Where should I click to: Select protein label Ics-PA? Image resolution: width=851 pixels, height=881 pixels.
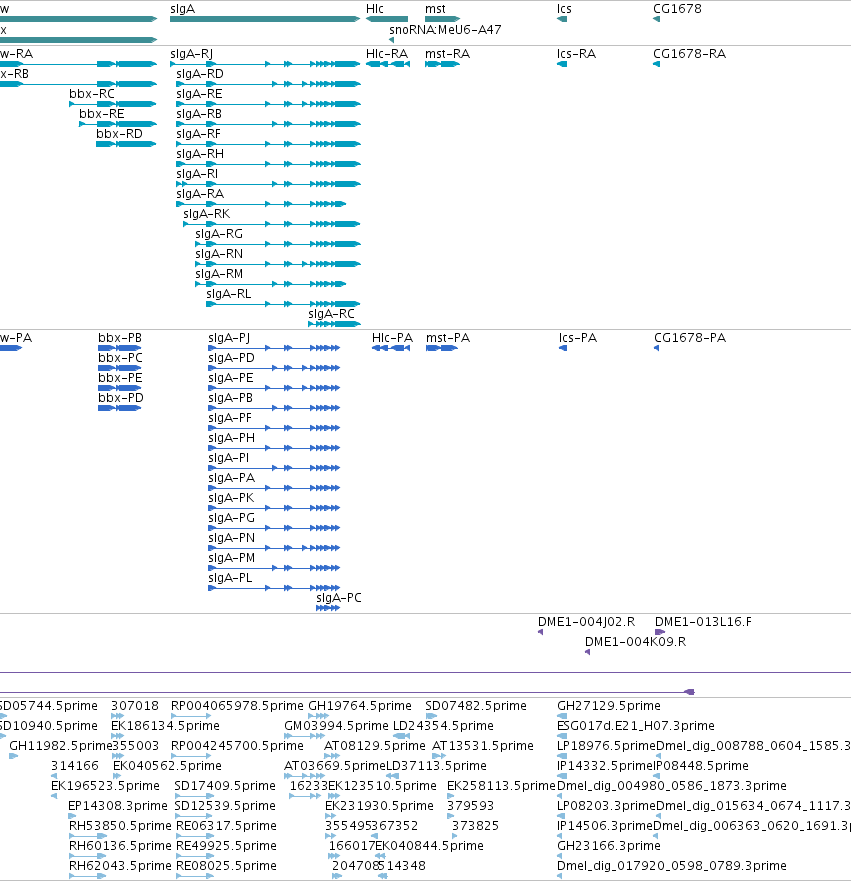click(577, 338)
